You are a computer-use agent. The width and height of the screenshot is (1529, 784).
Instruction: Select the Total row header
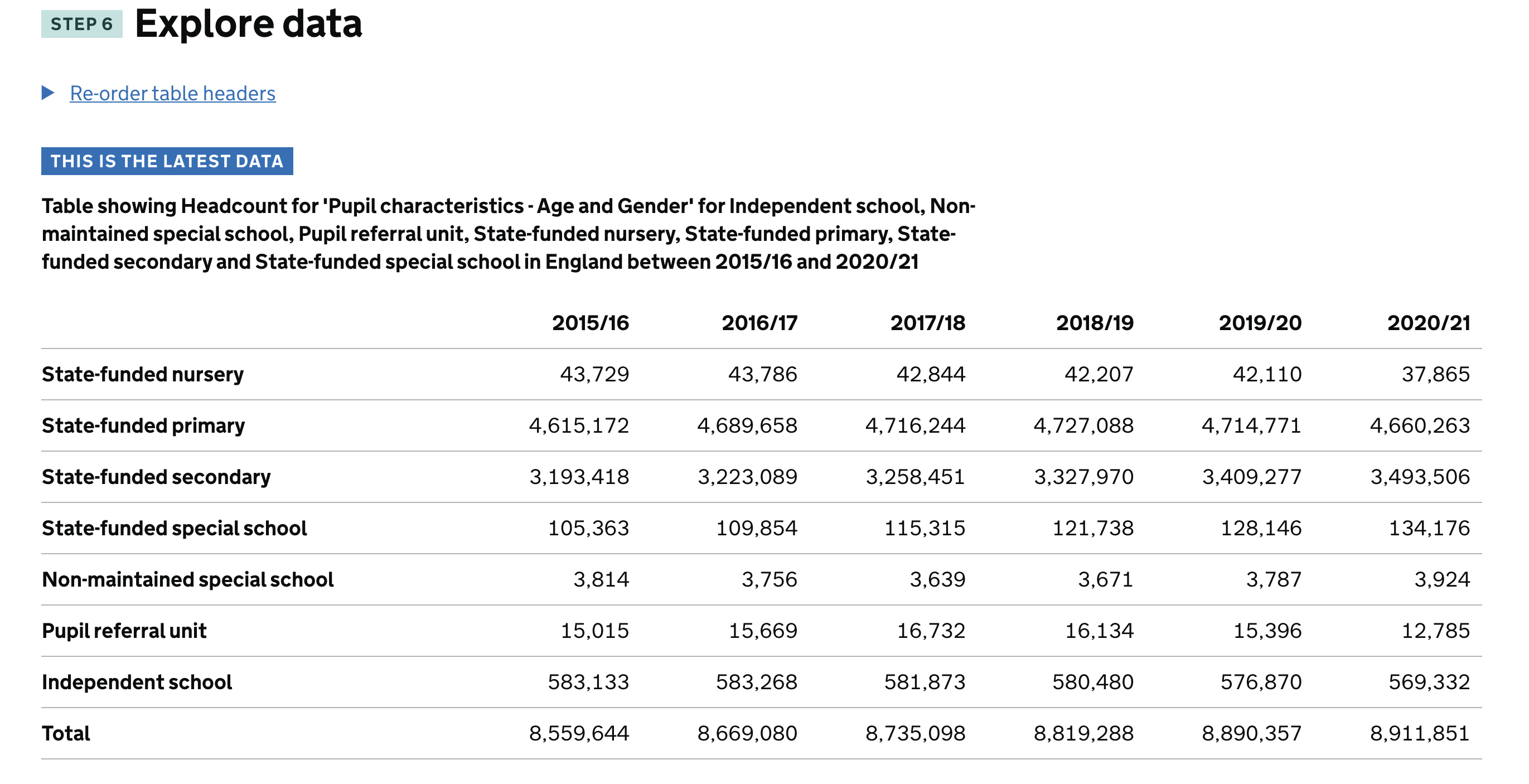coord(66,734)
